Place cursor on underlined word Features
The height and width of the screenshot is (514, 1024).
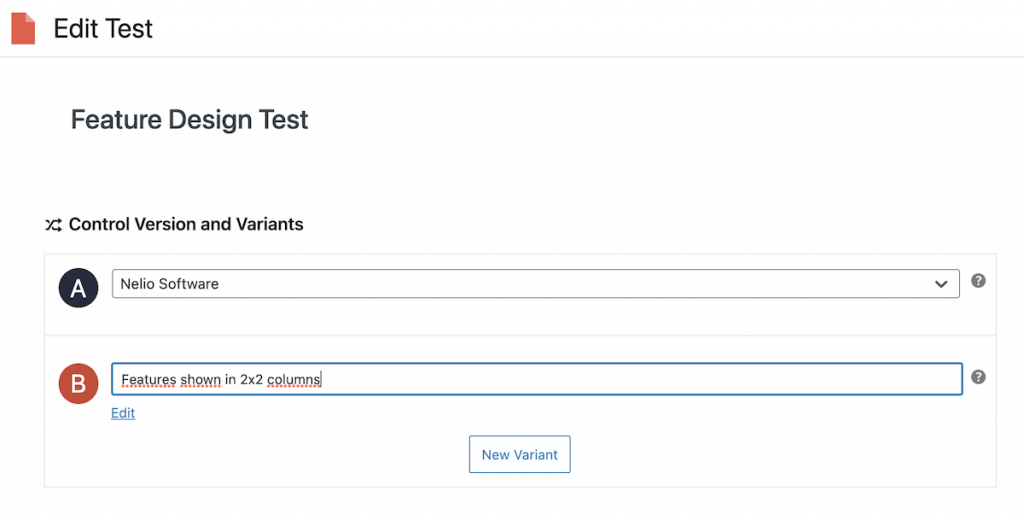point(149,379)
